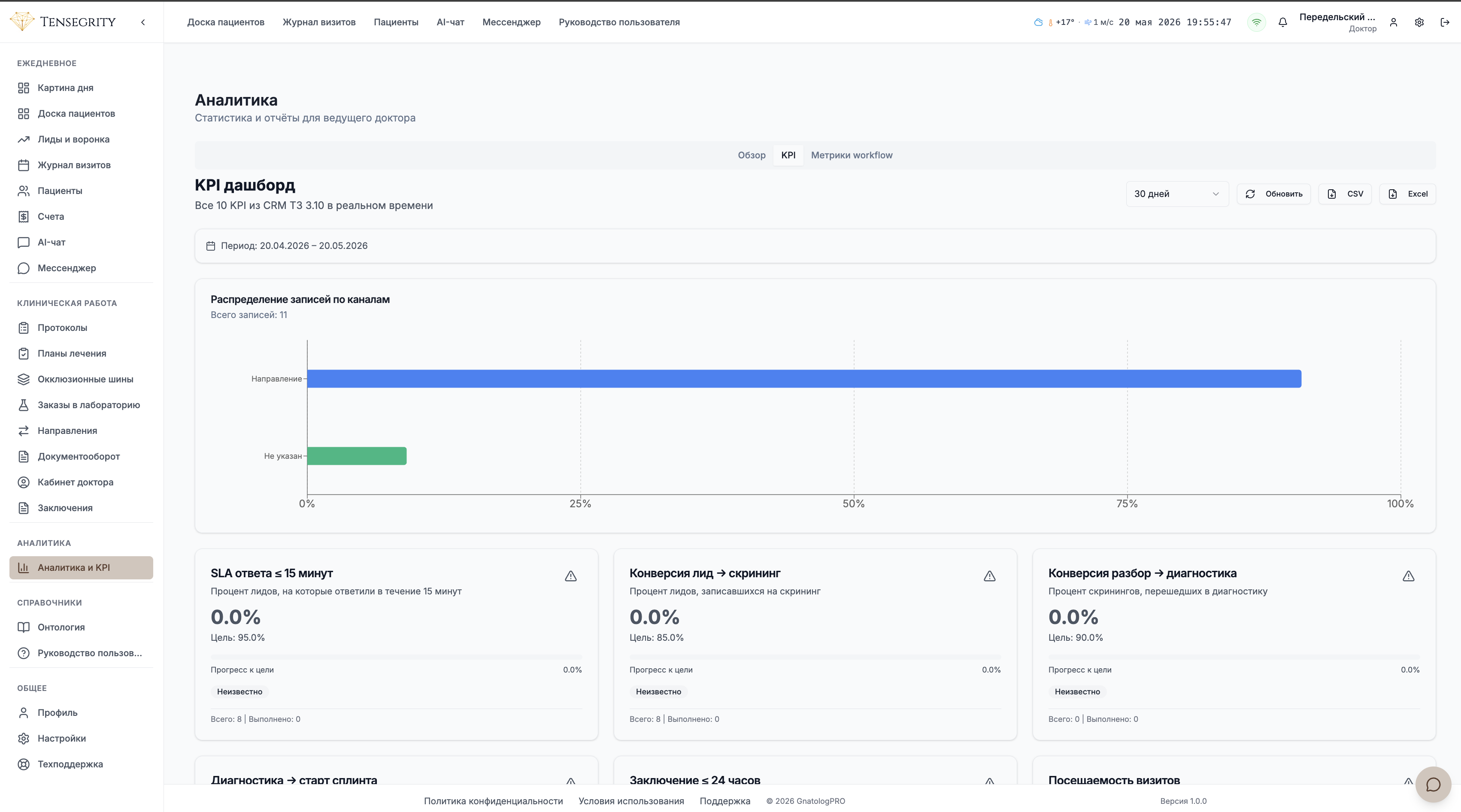Screen dimensions: 1461x812
Task: Open the Условия использования link
Action: click(x=631, y=801)
